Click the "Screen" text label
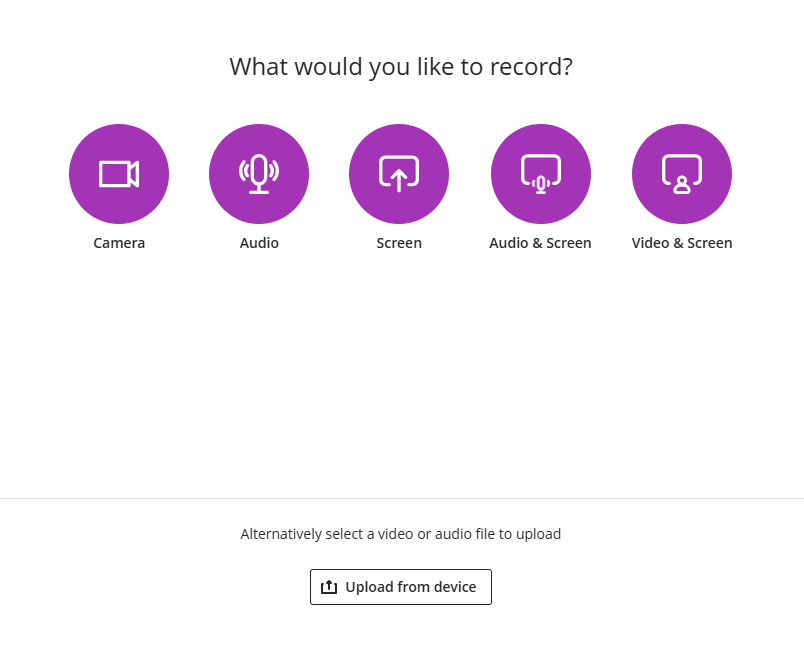This screenshot has width=804, height=661. [399, 243]
